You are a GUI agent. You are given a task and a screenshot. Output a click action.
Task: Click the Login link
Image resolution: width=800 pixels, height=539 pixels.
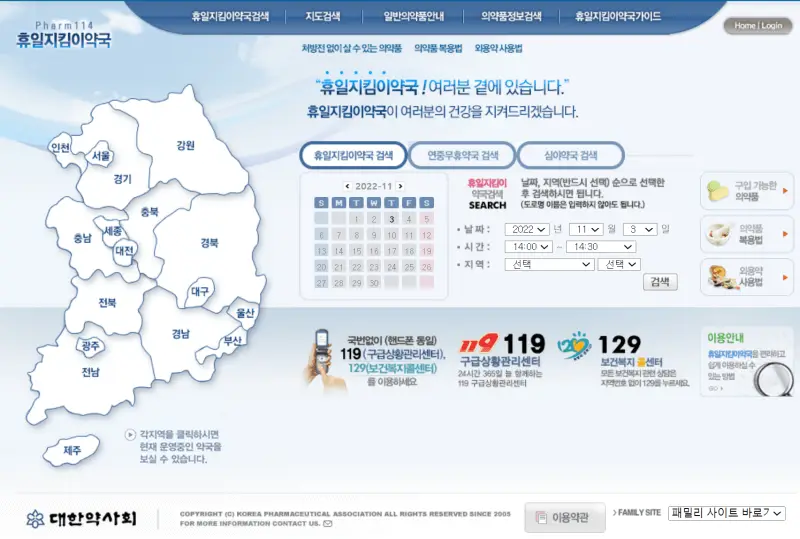click(771, 26)
